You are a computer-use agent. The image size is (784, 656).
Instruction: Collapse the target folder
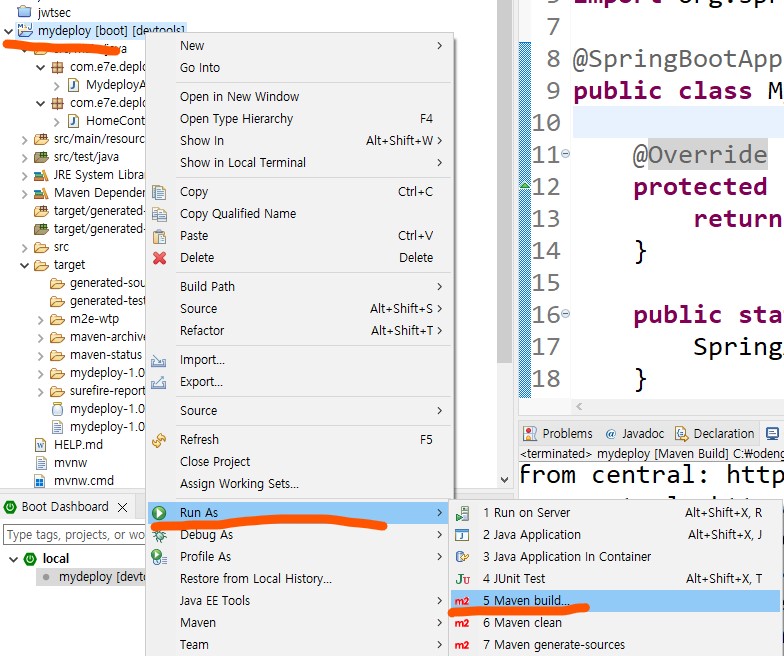coord(24,266)
